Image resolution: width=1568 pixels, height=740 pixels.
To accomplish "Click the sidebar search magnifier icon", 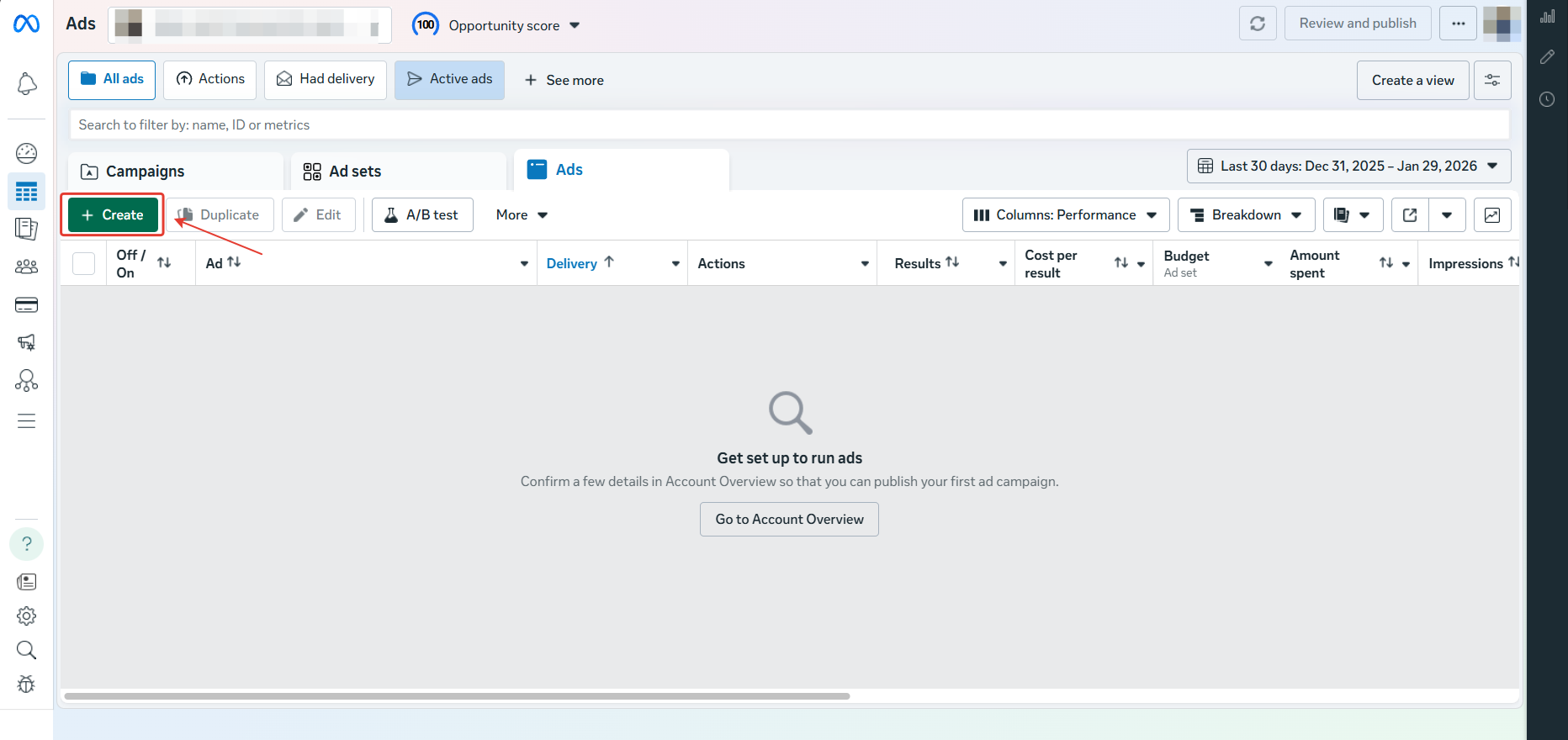I will click(x=27, y=650).
